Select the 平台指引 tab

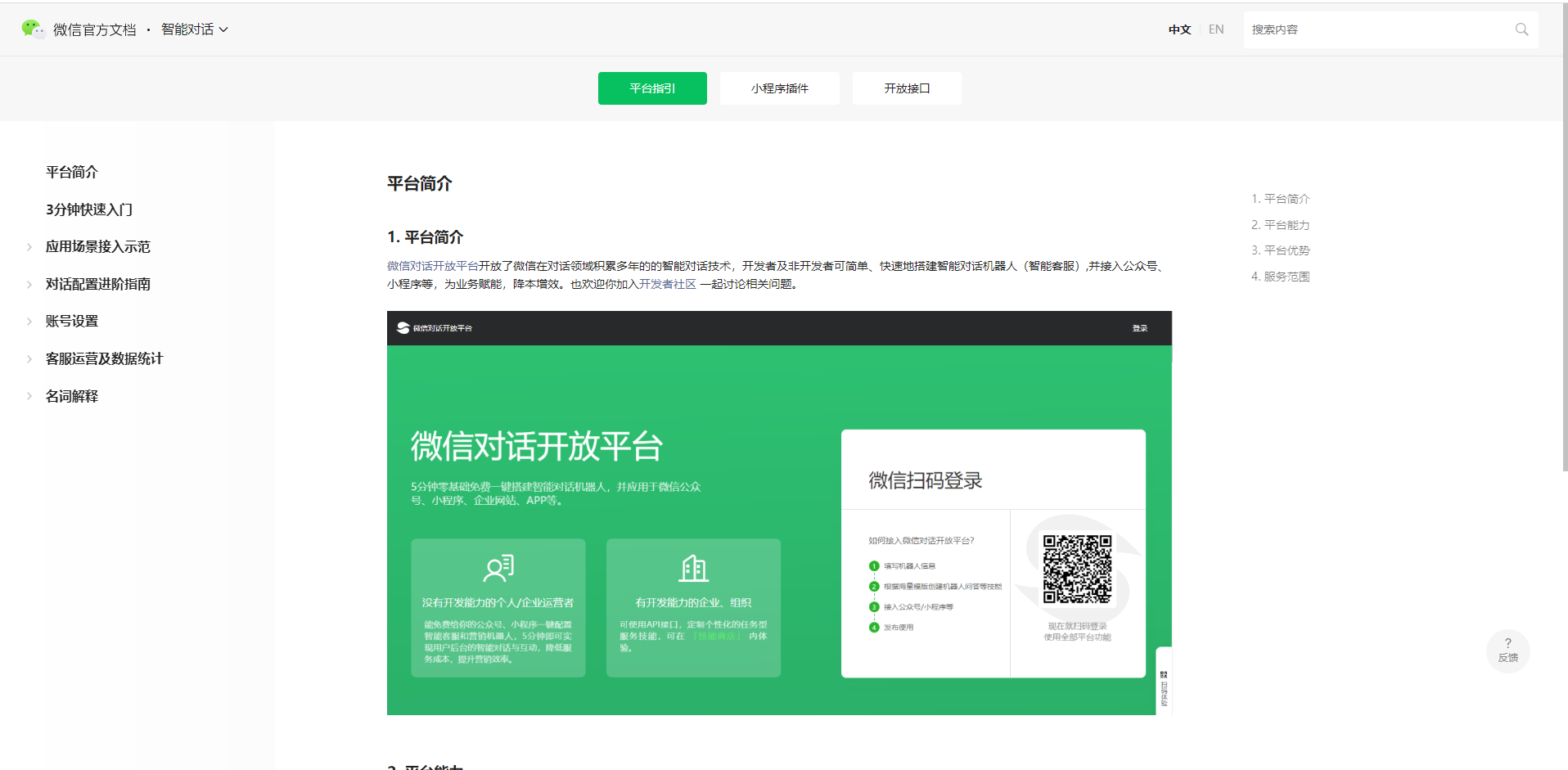pos(652,88)
